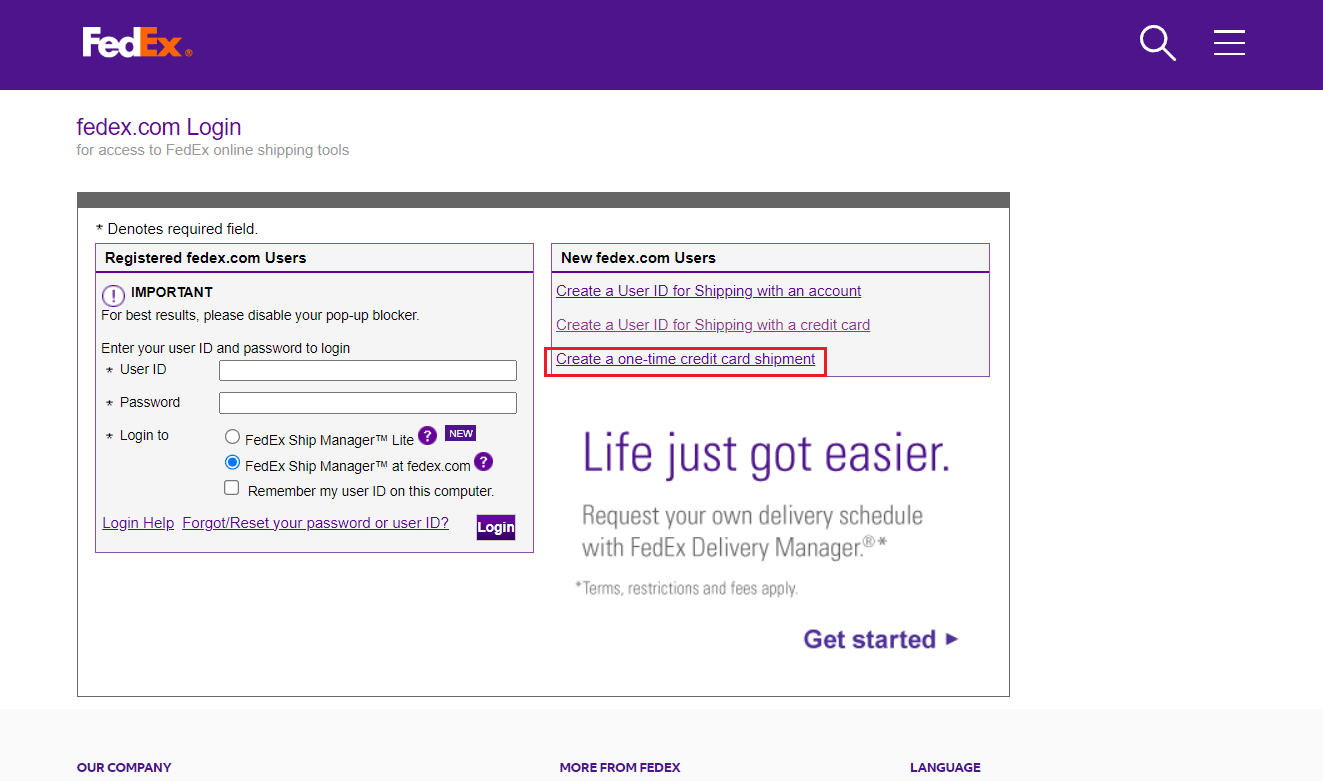Click the Registered fedex.com Users heading
The height and width of the screenshot is (781, 1323).
(x=205, y=258)
